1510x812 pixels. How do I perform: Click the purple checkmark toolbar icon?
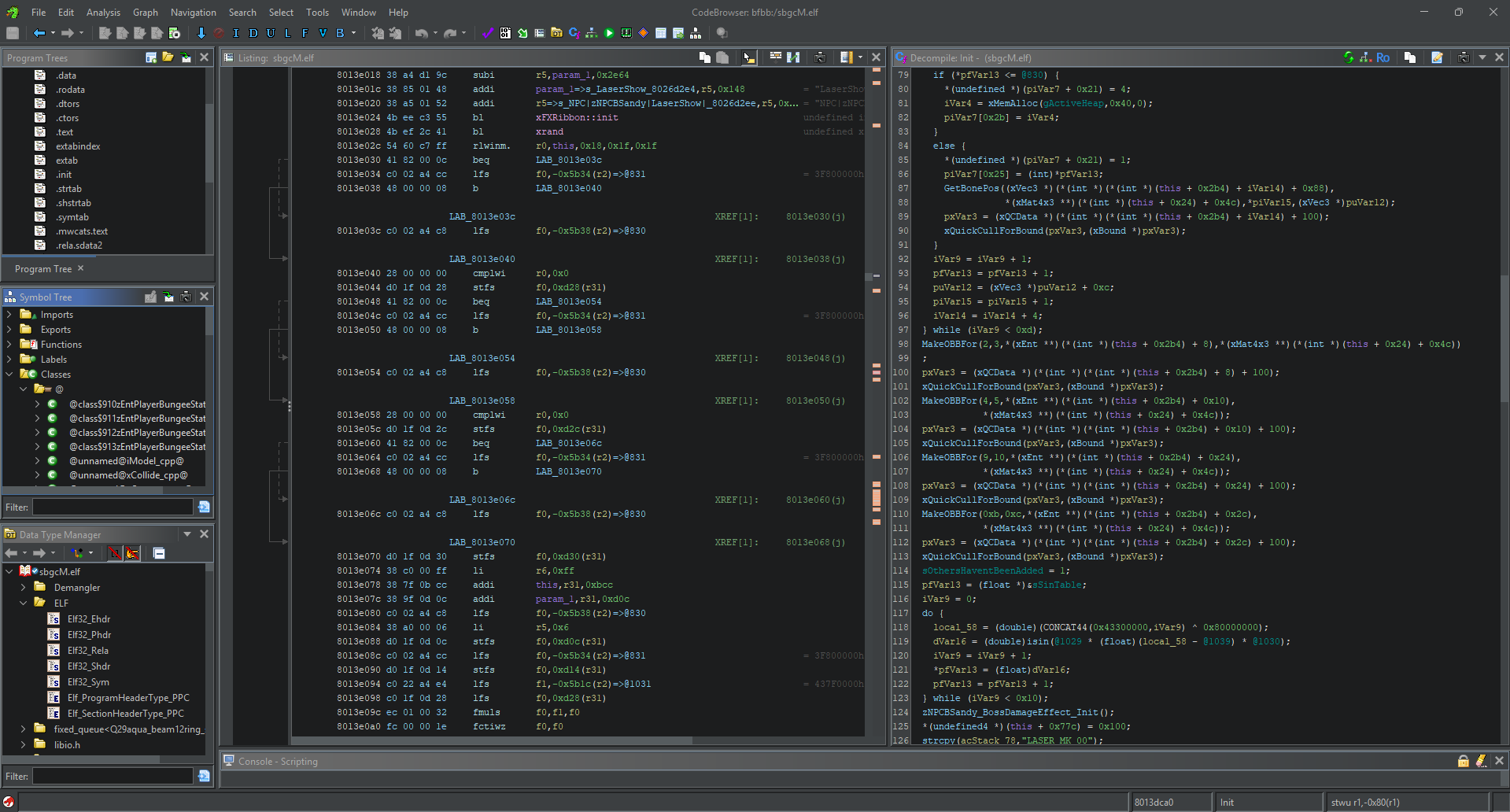(487, 33)
